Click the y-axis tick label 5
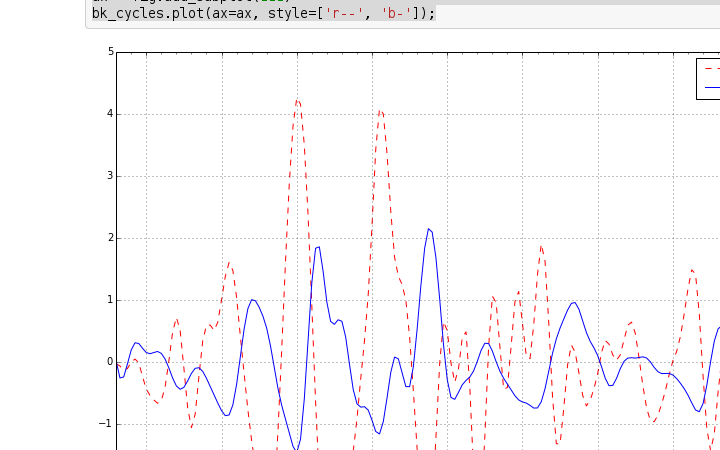 pos(110,52)
